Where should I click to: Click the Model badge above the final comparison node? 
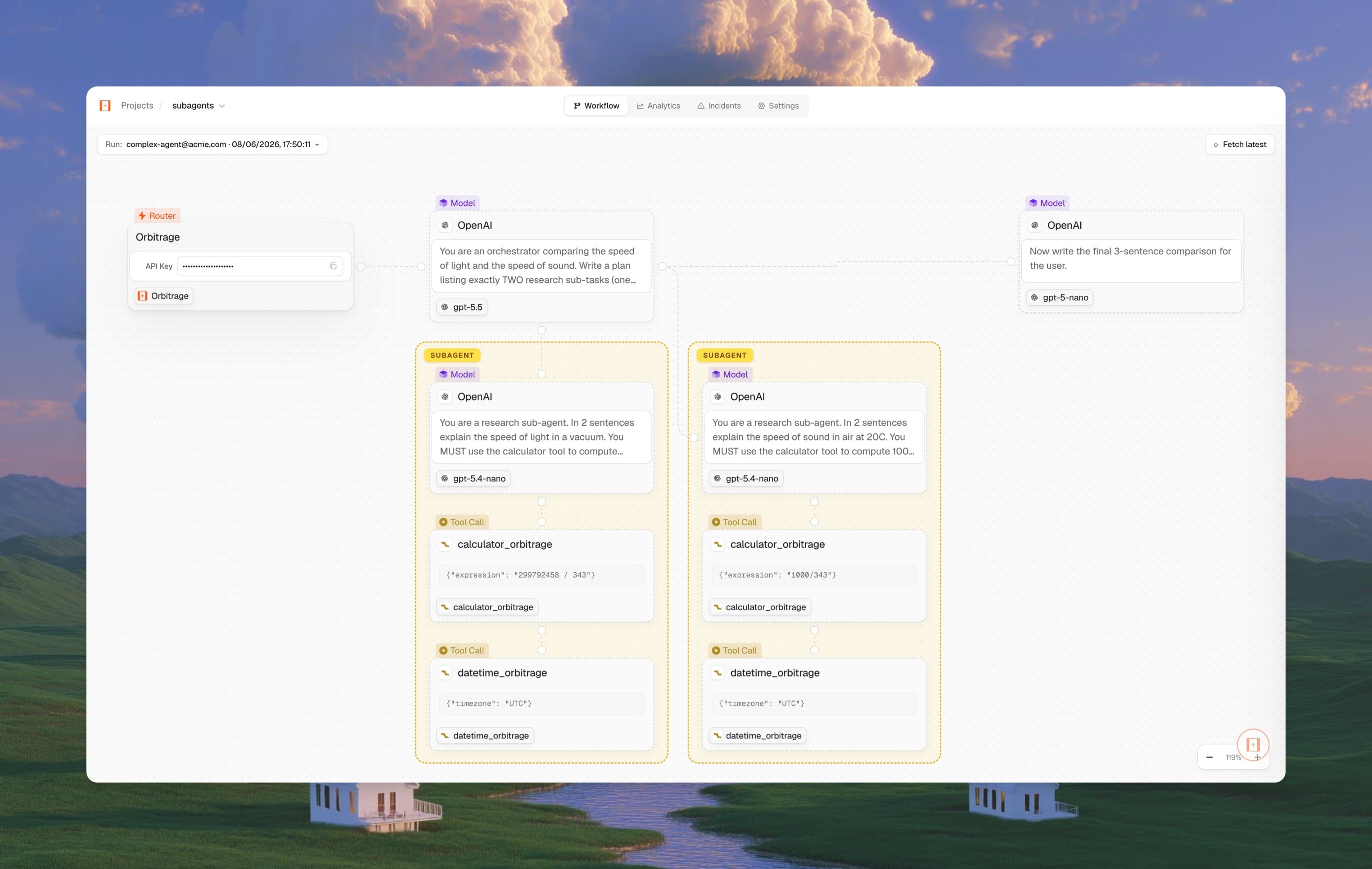pyautogui.click(x=1047, y=203)
